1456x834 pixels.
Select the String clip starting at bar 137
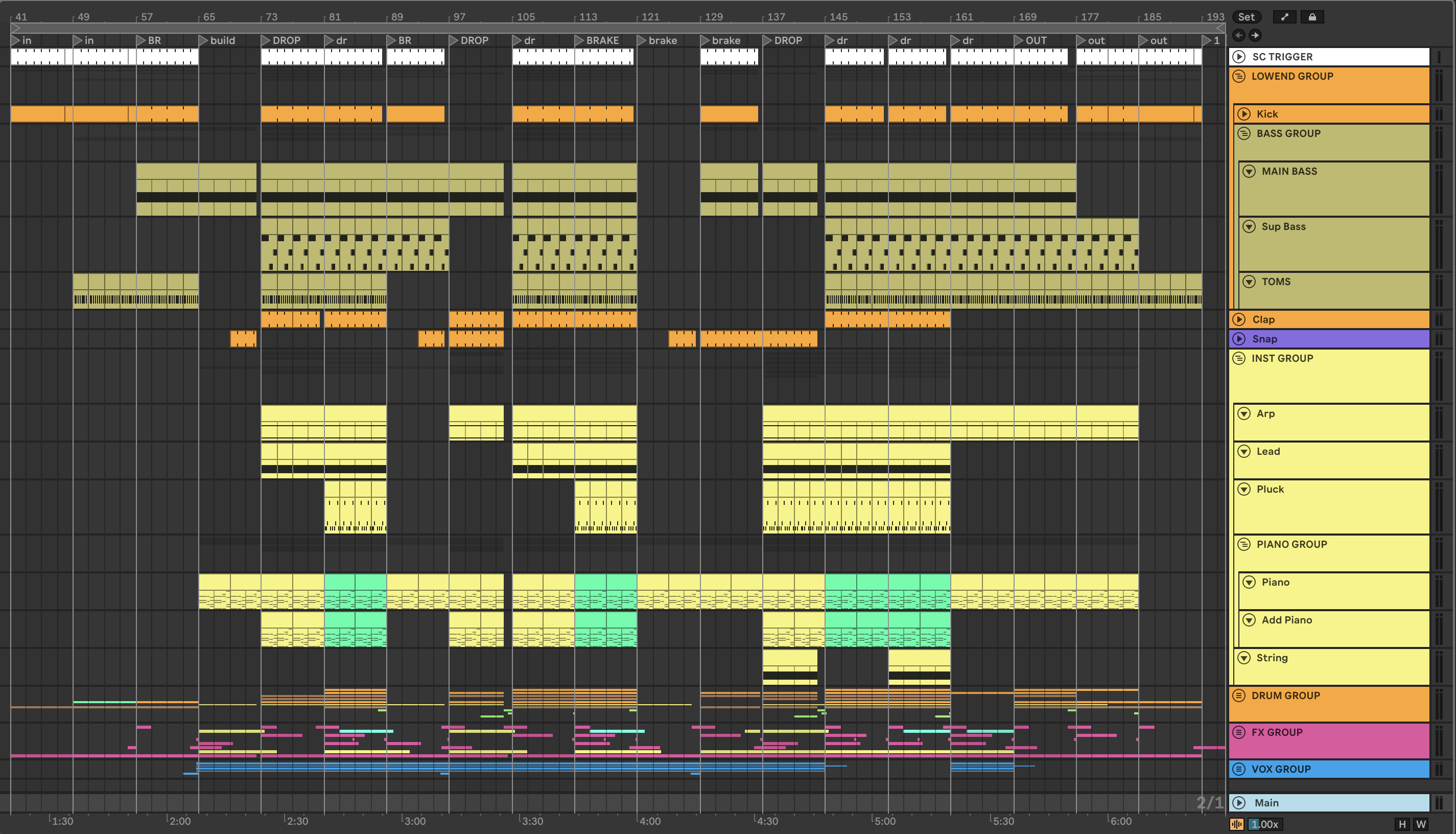pos(790,667)
